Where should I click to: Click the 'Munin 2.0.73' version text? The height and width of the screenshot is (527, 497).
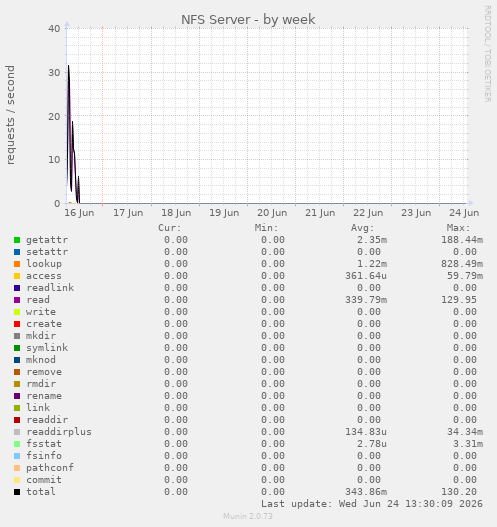(x=248, y=516)
